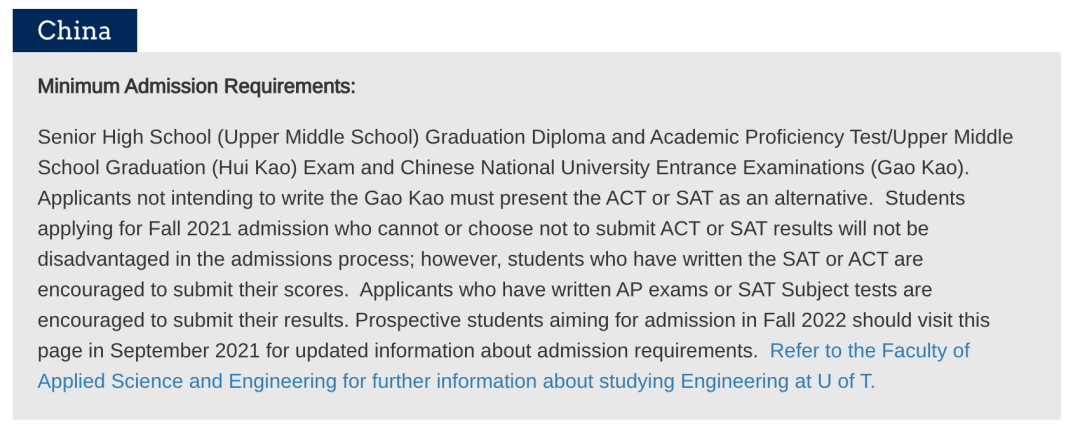Click the 'Academic Proficiency Test' text

point(770,137)
